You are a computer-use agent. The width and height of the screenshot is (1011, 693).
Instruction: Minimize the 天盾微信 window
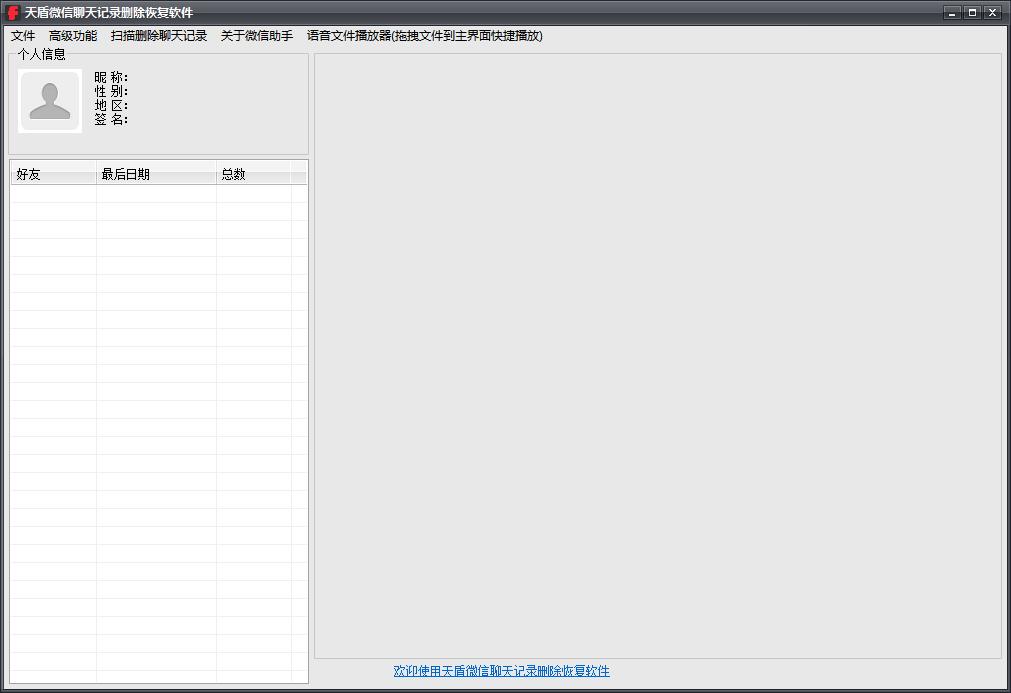pos(952,12)
